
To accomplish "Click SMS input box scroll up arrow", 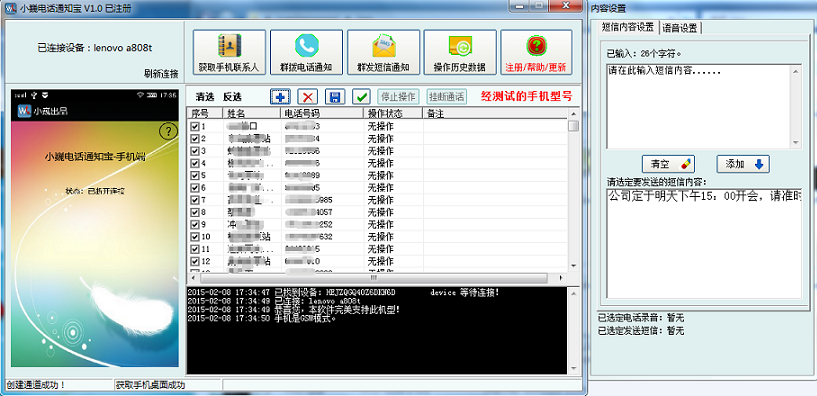I will click(x=796, y=71).
